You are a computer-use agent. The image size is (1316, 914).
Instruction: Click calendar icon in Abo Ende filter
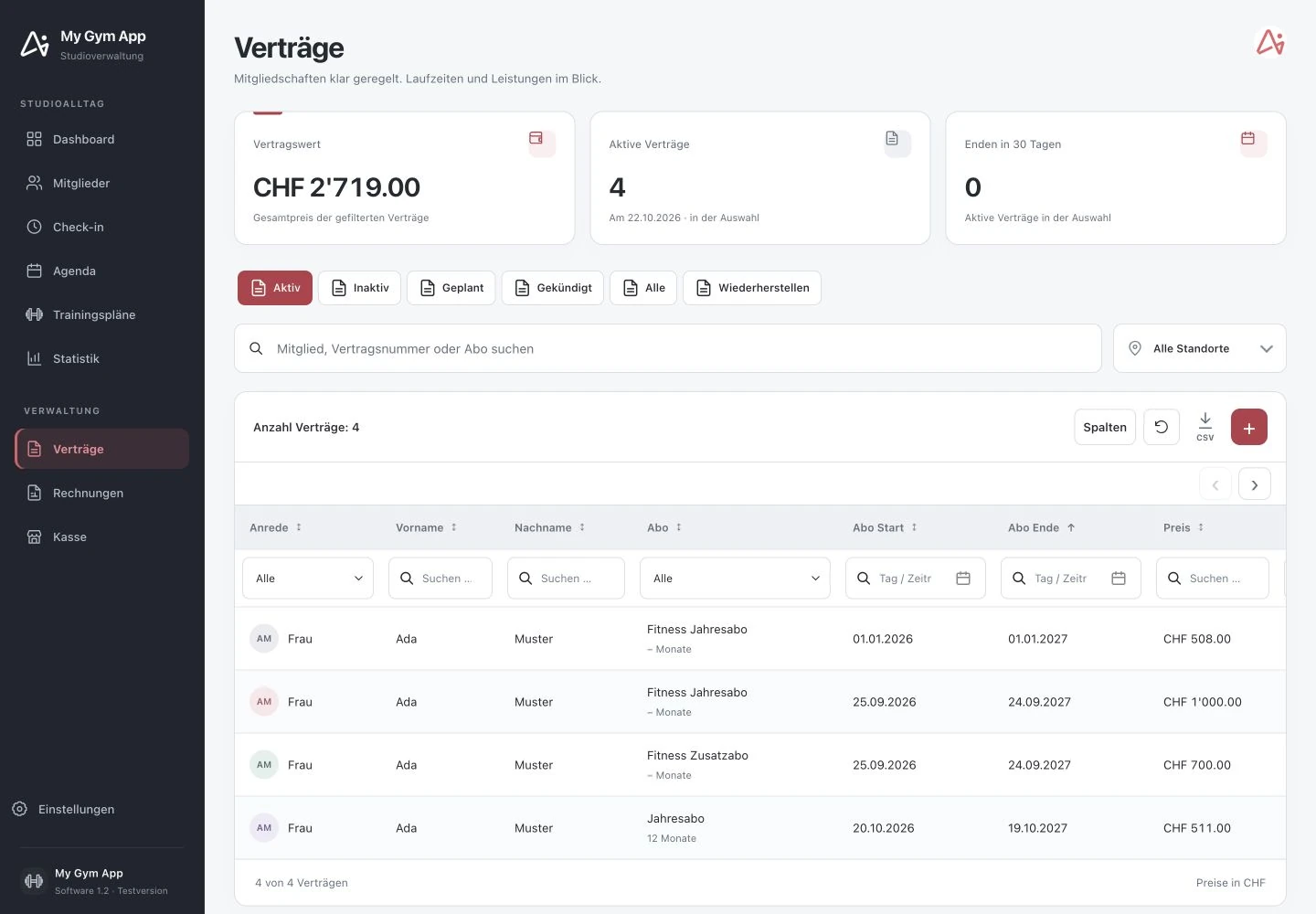1119,579
